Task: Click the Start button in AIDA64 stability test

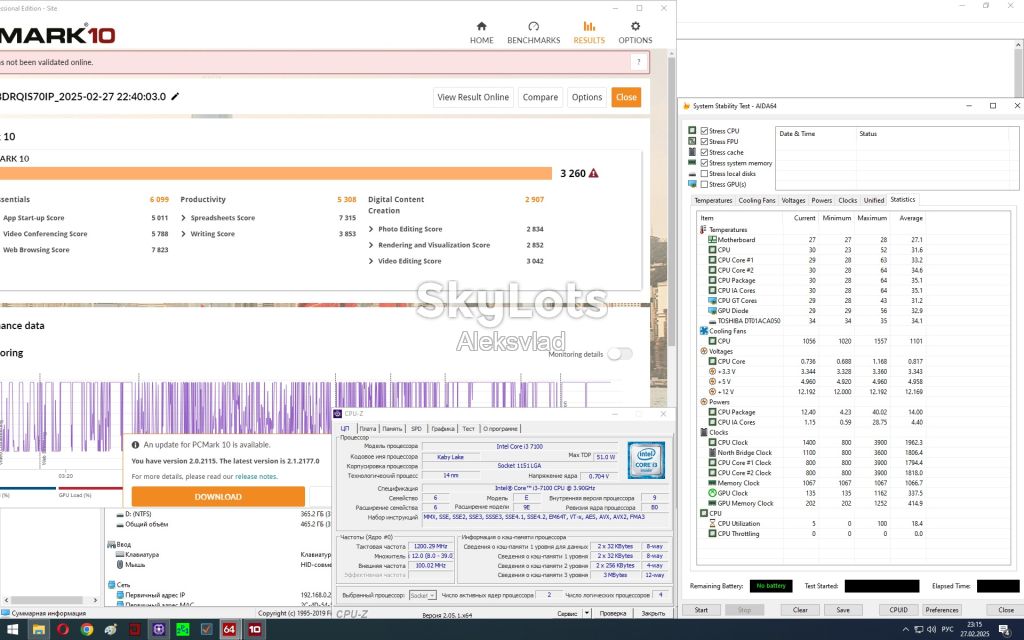Action: tap(701, 610)
